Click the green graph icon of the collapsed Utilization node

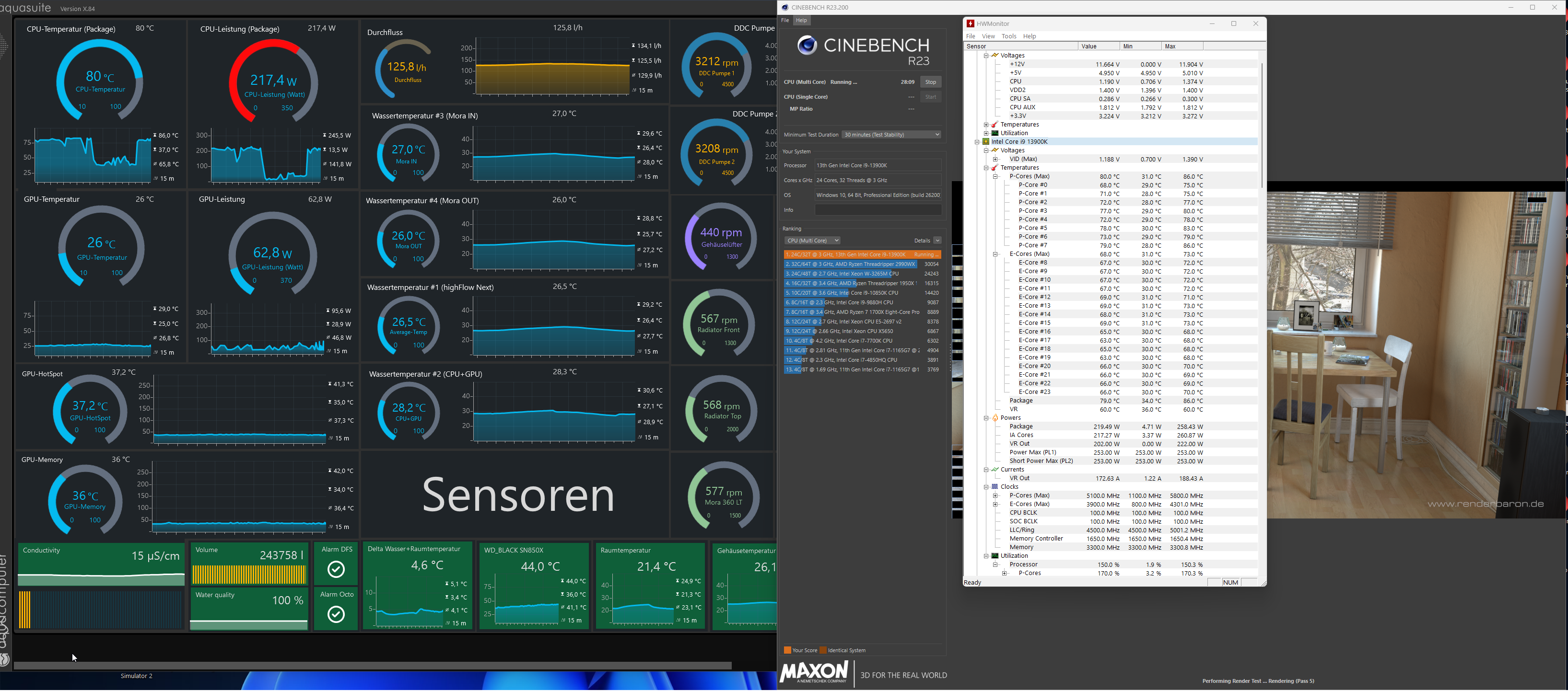click(995, 133)
